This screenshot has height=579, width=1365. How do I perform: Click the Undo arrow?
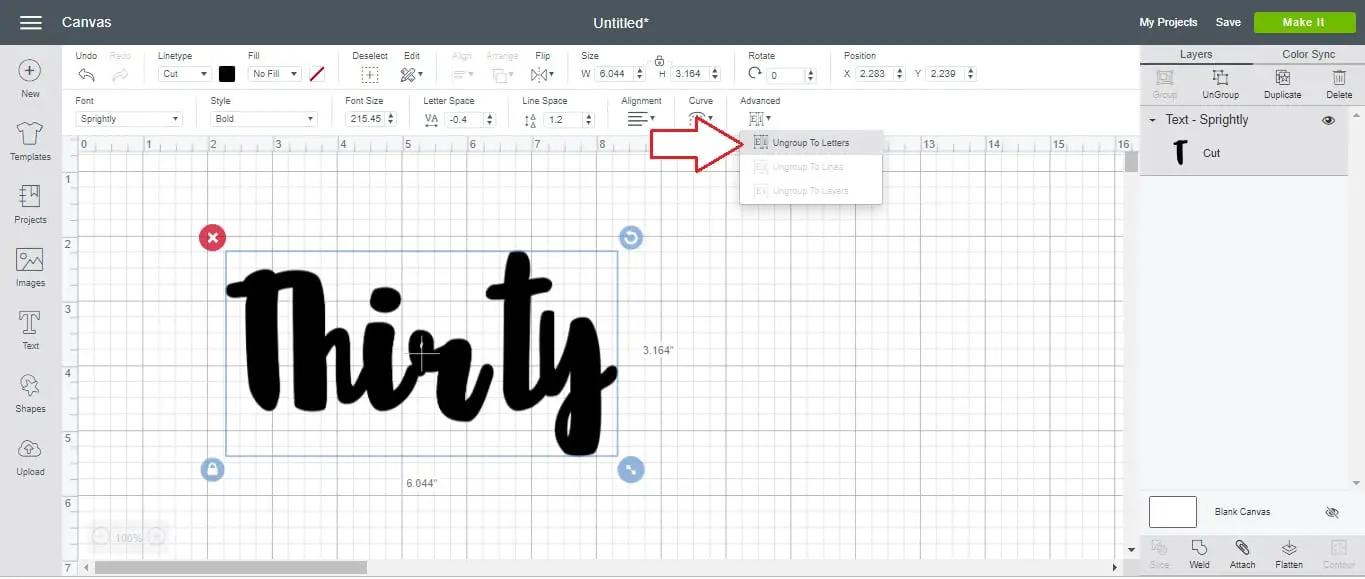click(86, 75)
